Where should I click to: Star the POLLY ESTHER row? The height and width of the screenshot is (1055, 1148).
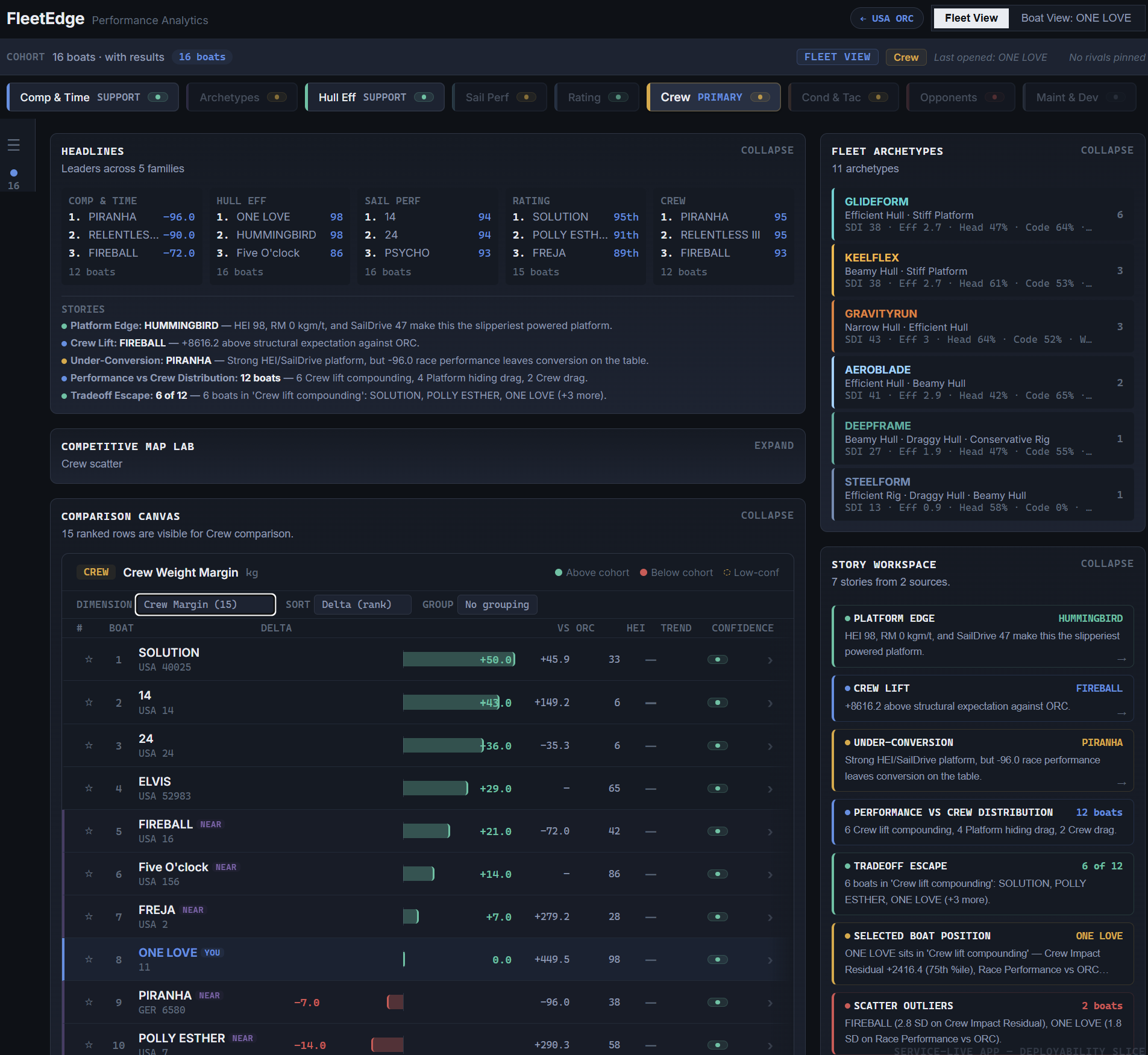89,1045
